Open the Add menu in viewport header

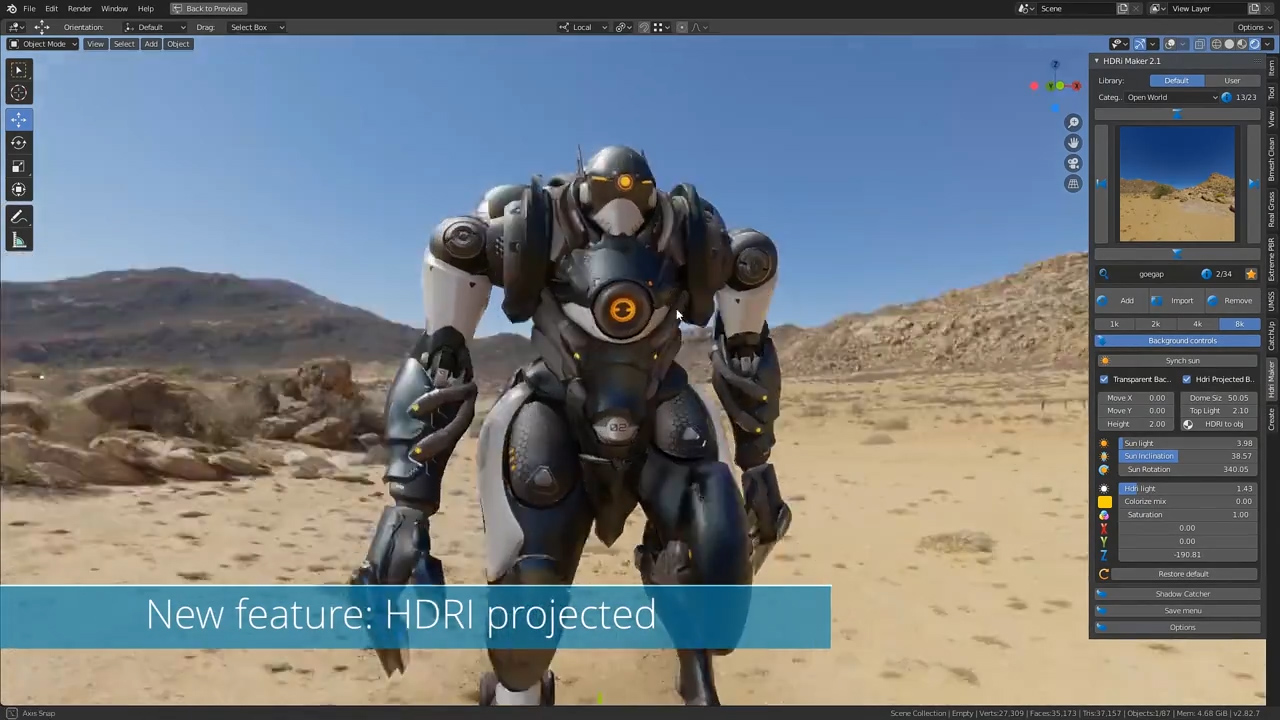click(151, 44)
